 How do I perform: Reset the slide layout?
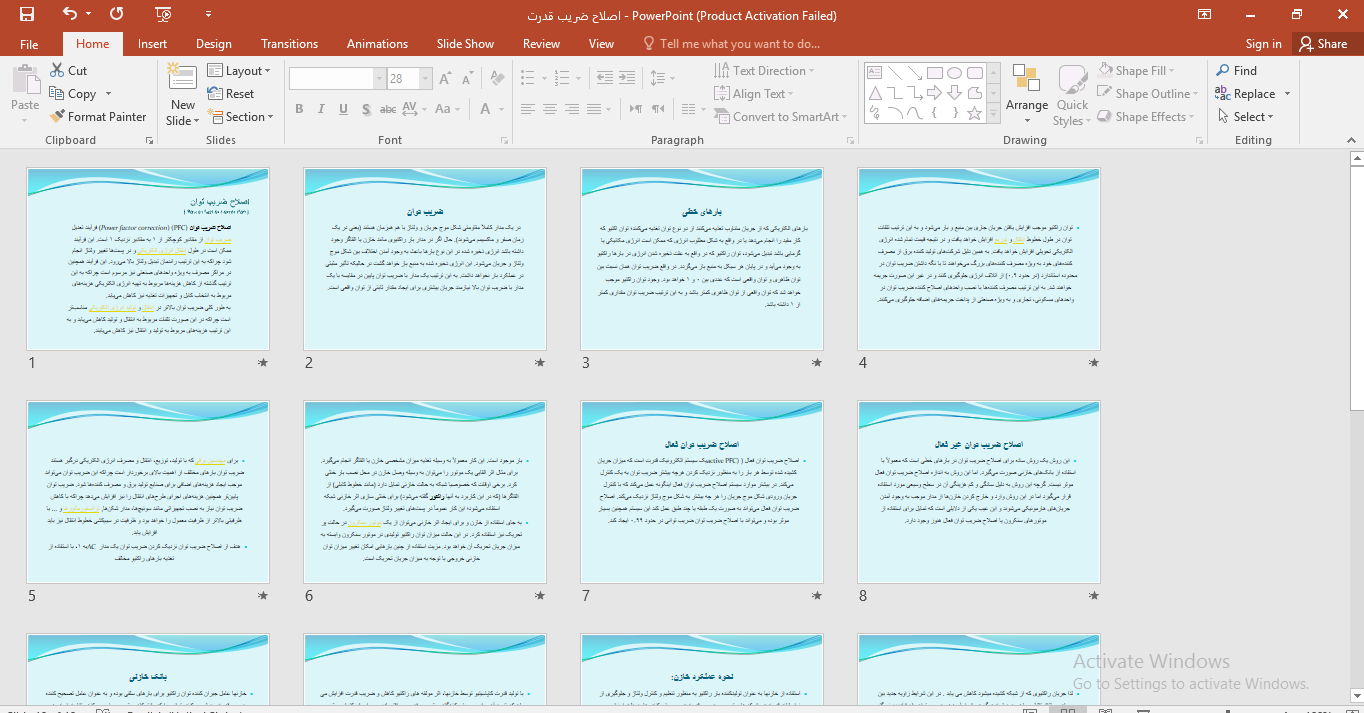point(231,93)
